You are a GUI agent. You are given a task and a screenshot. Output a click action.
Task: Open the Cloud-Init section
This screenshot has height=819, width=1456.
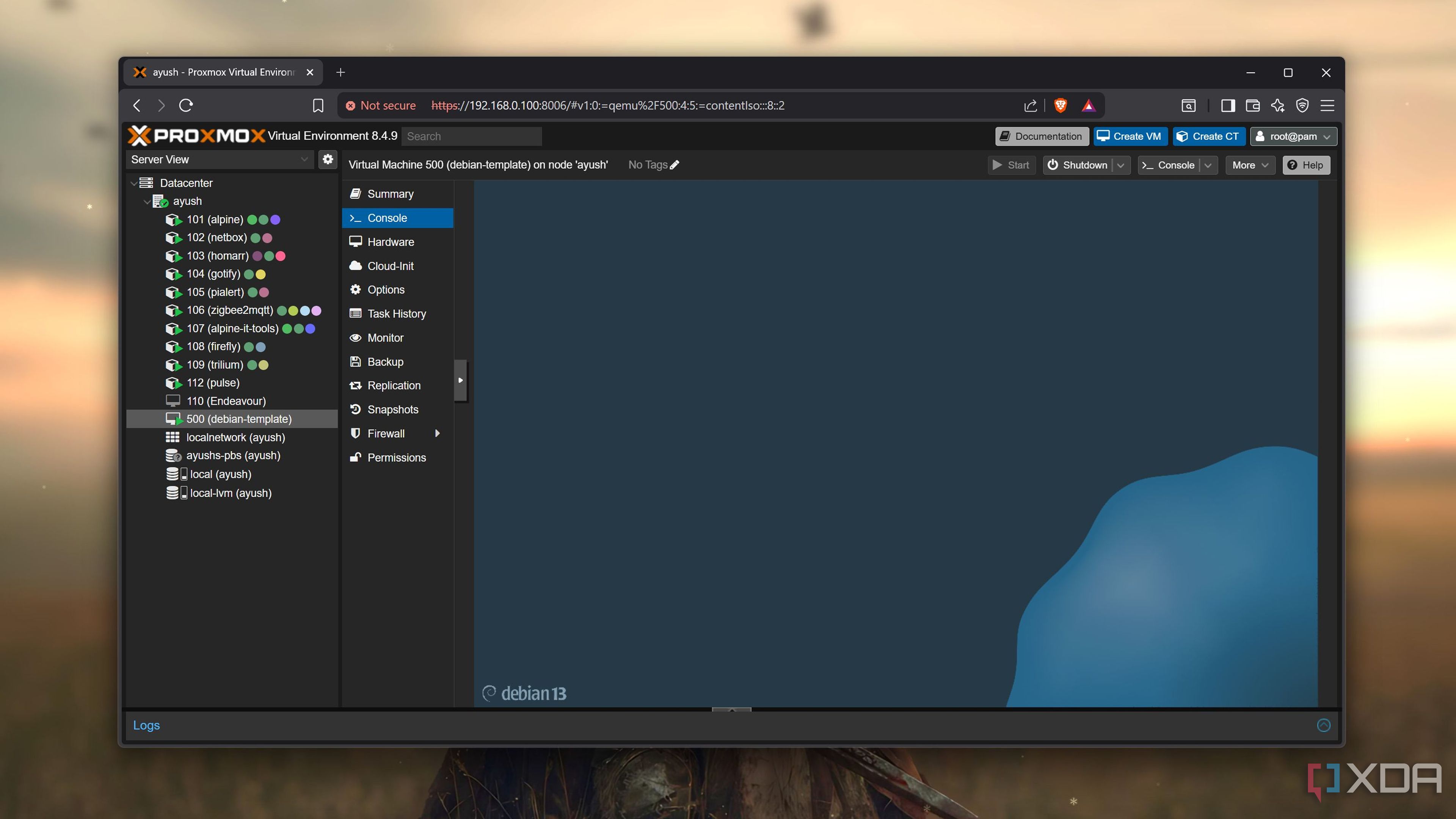[x=397, y=266]
